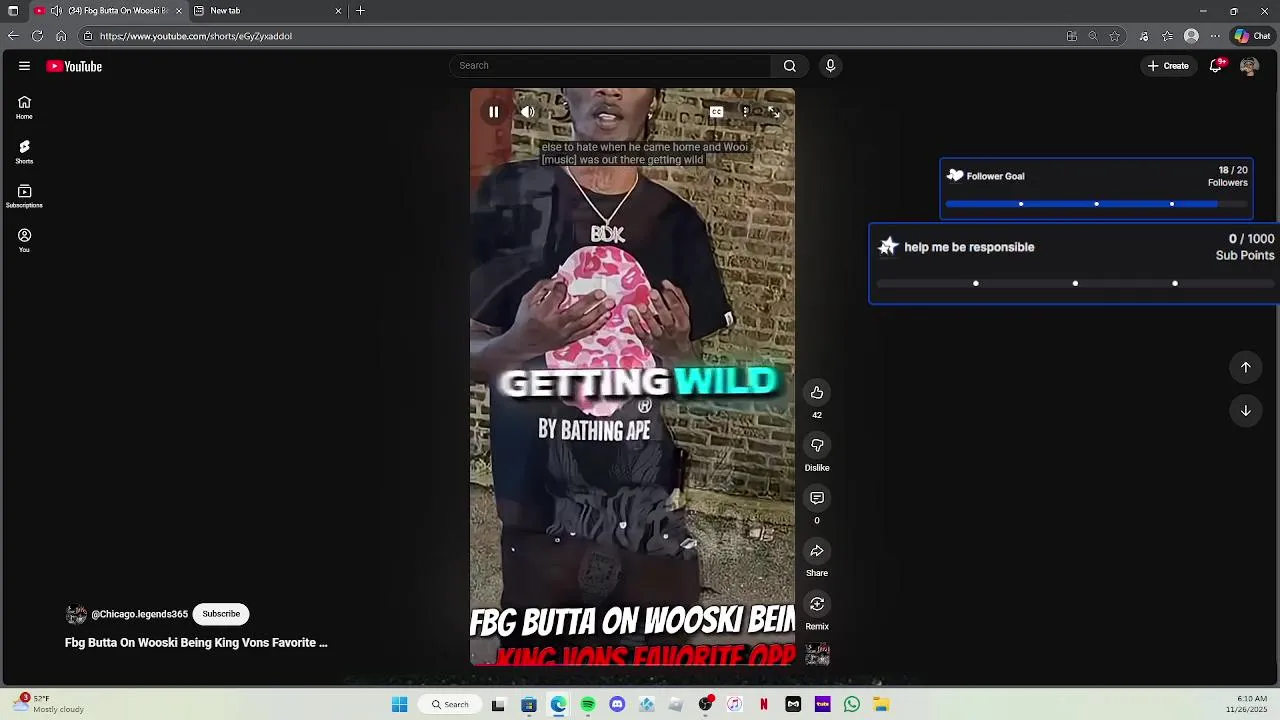Dislike the short
Screen dimensions: 1280x720
pos(817,446)
